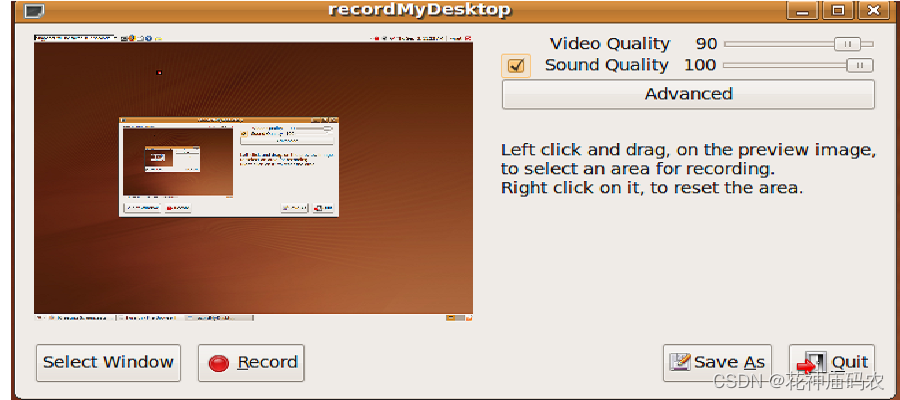This screenshot has width=900, height=400.
Task: Close the recordMyDesktop window
Action: pyautogui.click(x=874, y=10)
